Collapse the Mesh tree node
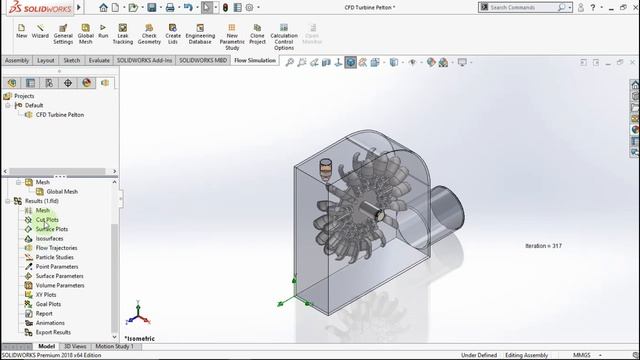Image resolution: width=640 pixels, height=360 pixels. [x=18, y=182]
